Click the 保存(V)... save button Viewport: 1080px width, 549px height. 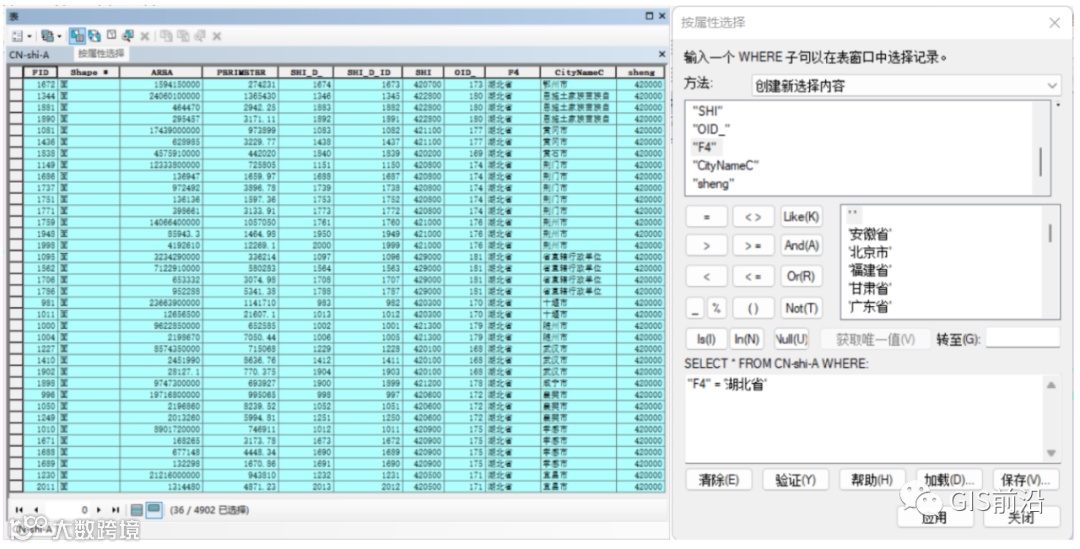[1026, 480]
